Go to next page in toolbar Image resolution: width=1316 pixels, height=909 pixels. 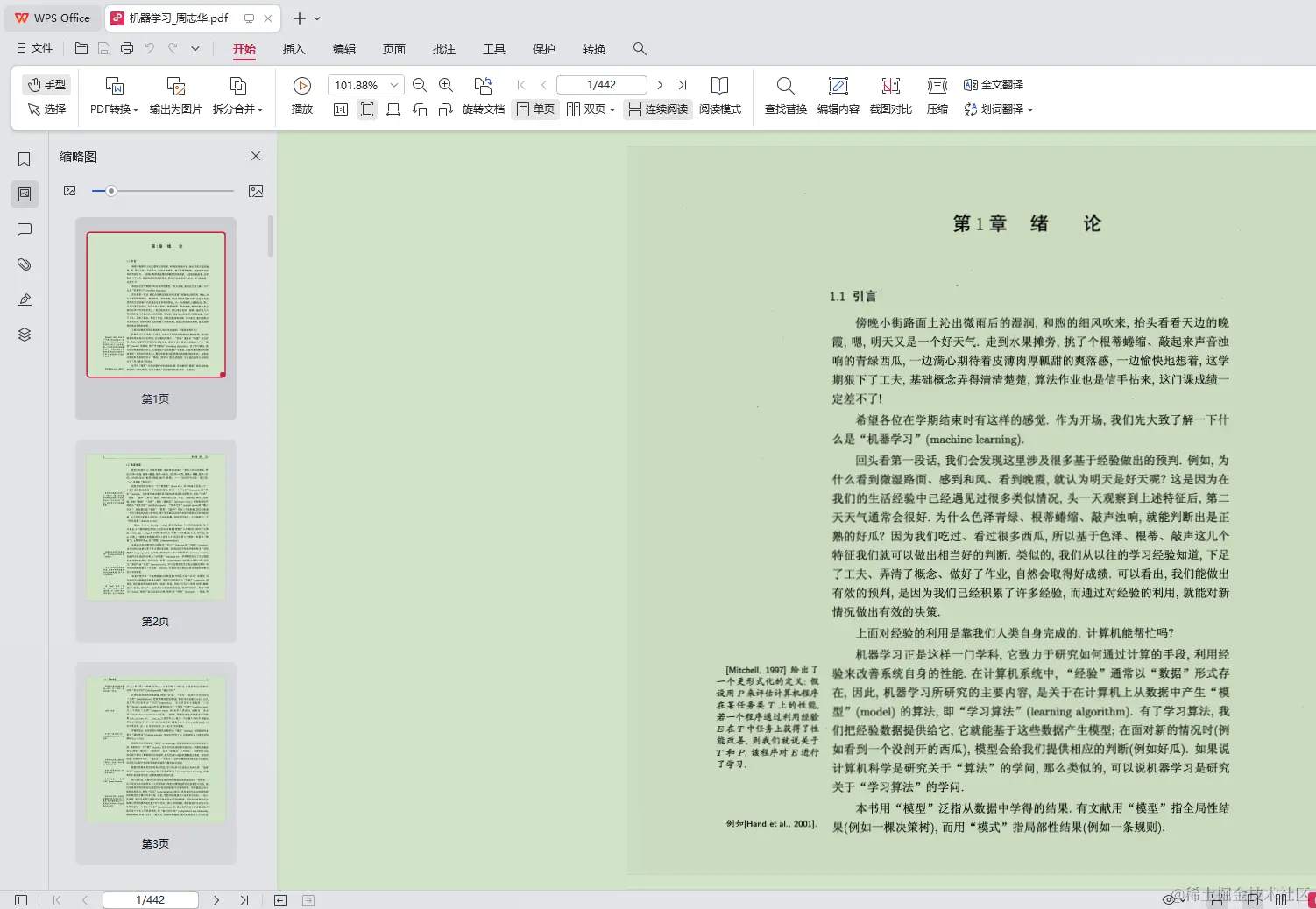coord(660,85)
